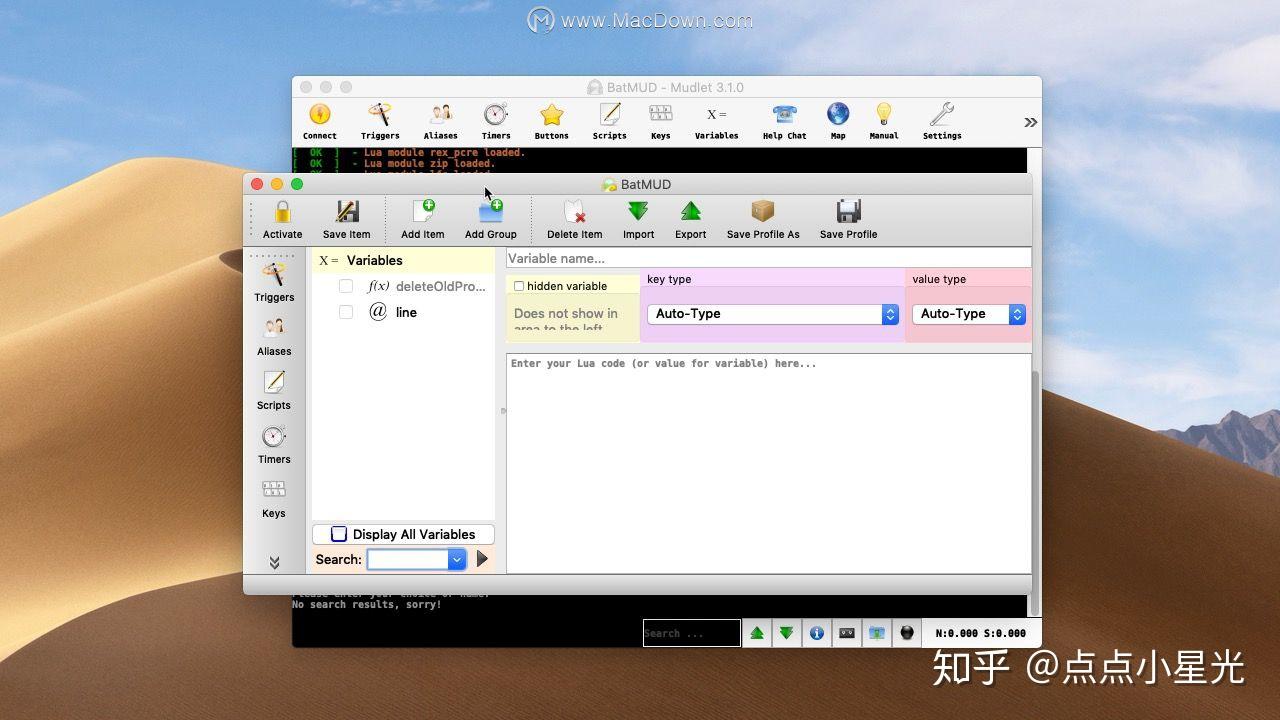
Task: Save the profile with Save Profile button
Action: [848, 218]
